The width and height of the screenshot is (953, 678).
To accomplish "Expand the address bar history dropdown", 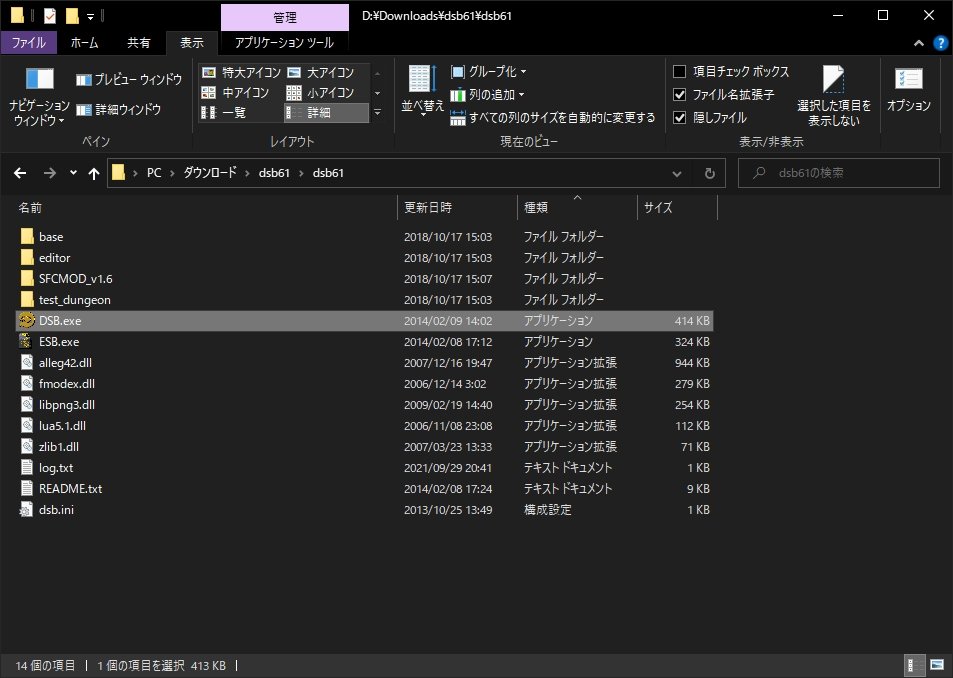I will pos(676,174).
